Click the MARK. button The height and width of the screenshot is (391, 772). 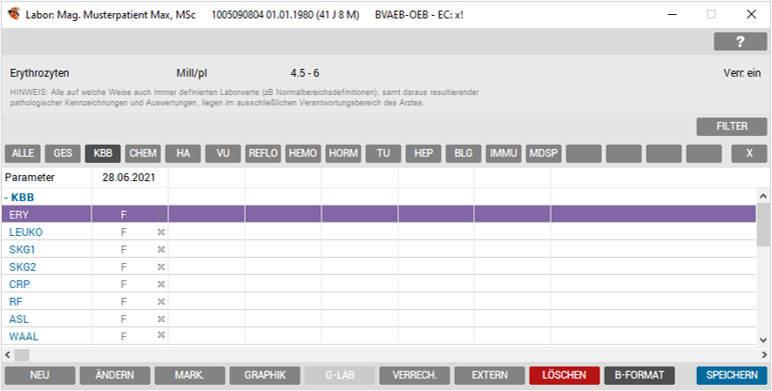pyautogui.click(x=190, y=375)
